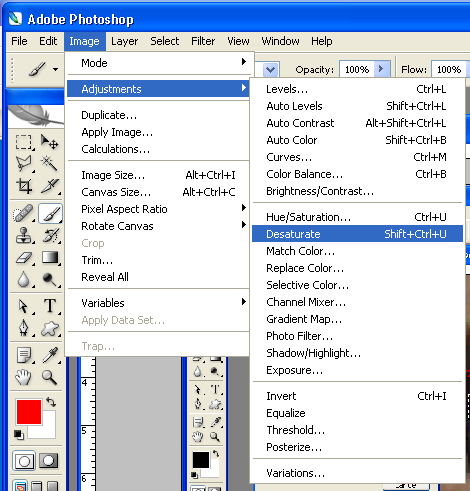Select the Pen tool
470x491 pixels.
(24, 328)
